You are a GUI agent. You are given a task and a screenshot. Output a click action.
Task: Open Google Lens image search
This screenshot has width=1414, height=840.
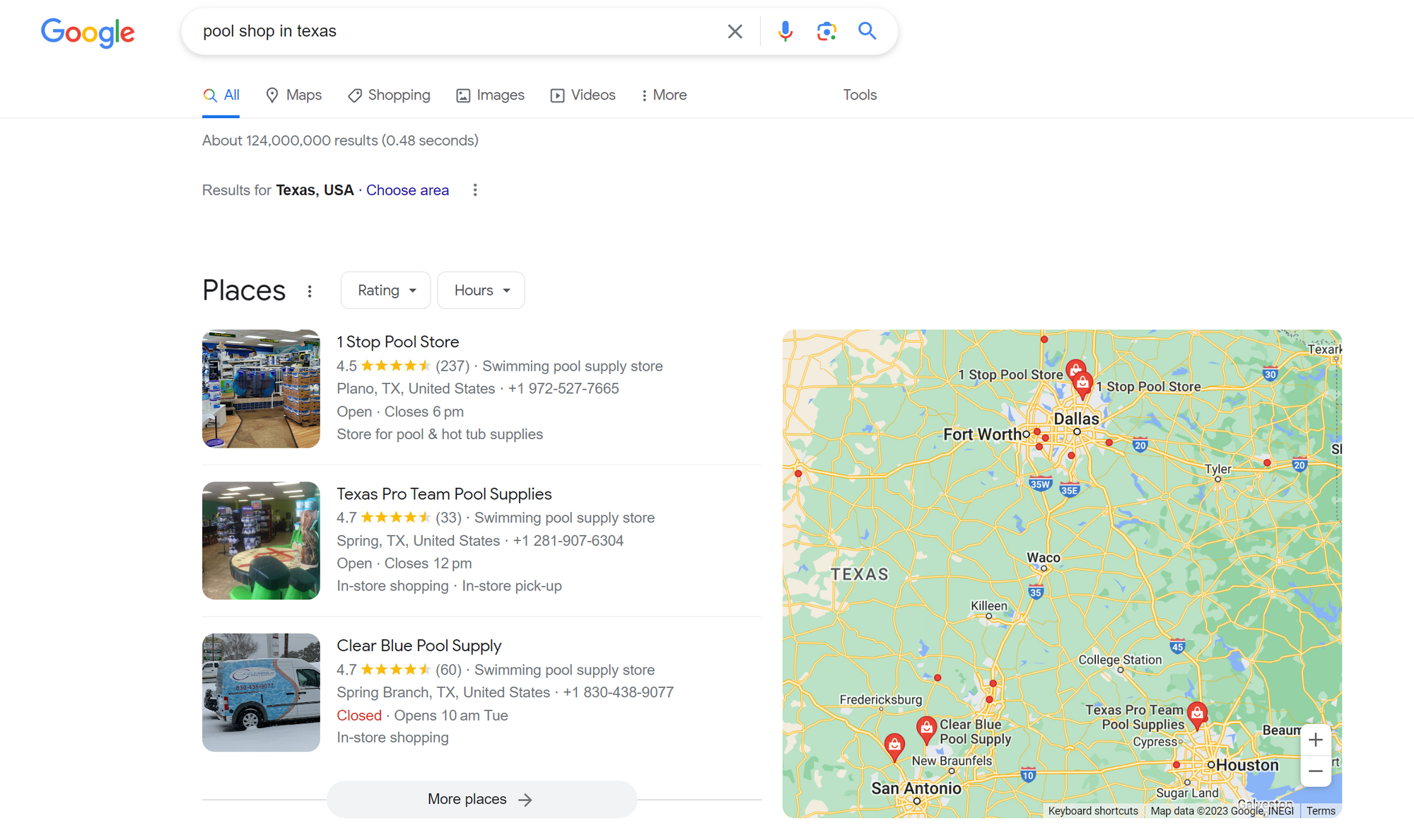pyautogui.click(x=826, y=31)
